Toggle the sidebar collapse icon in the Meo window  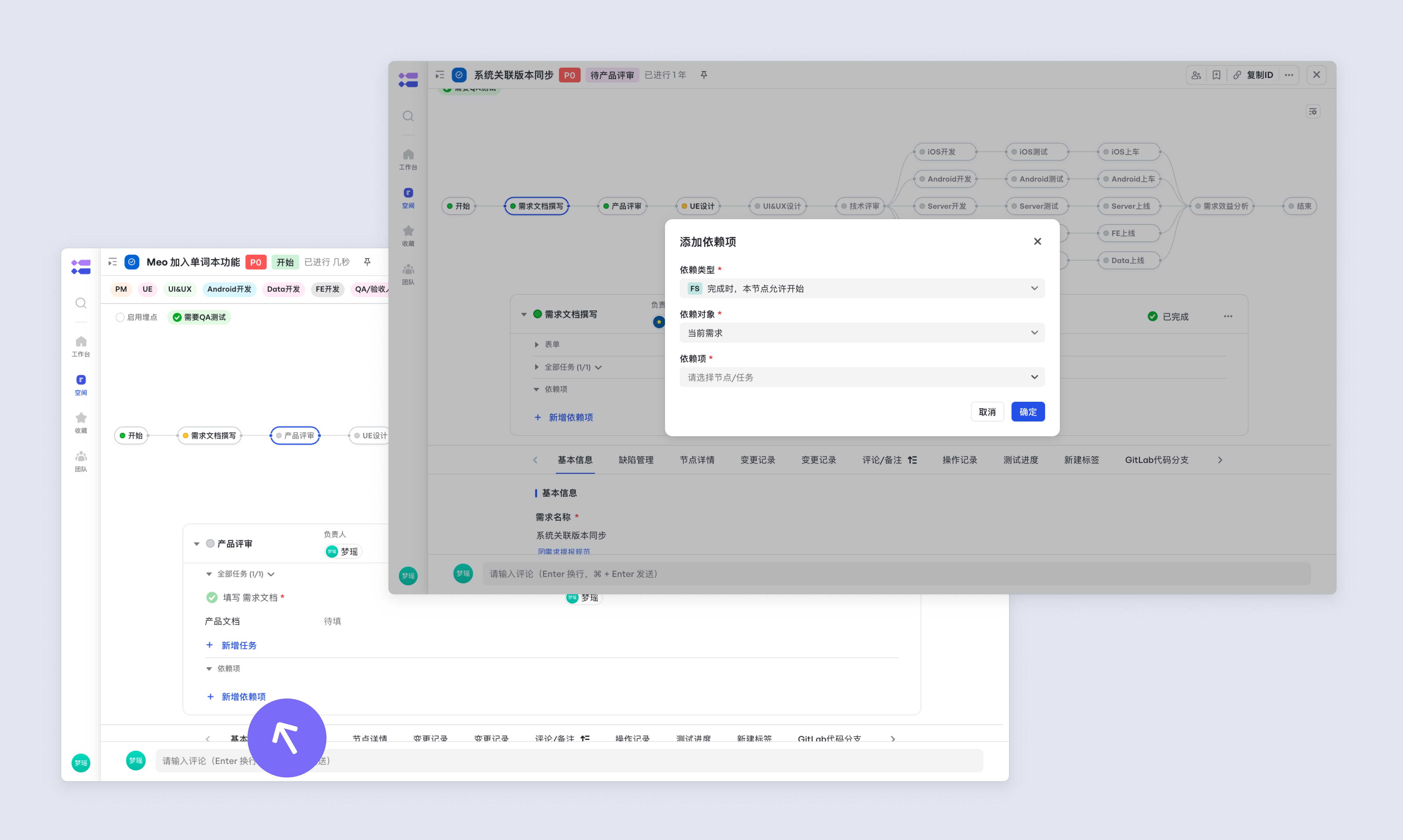pos(113,262)
